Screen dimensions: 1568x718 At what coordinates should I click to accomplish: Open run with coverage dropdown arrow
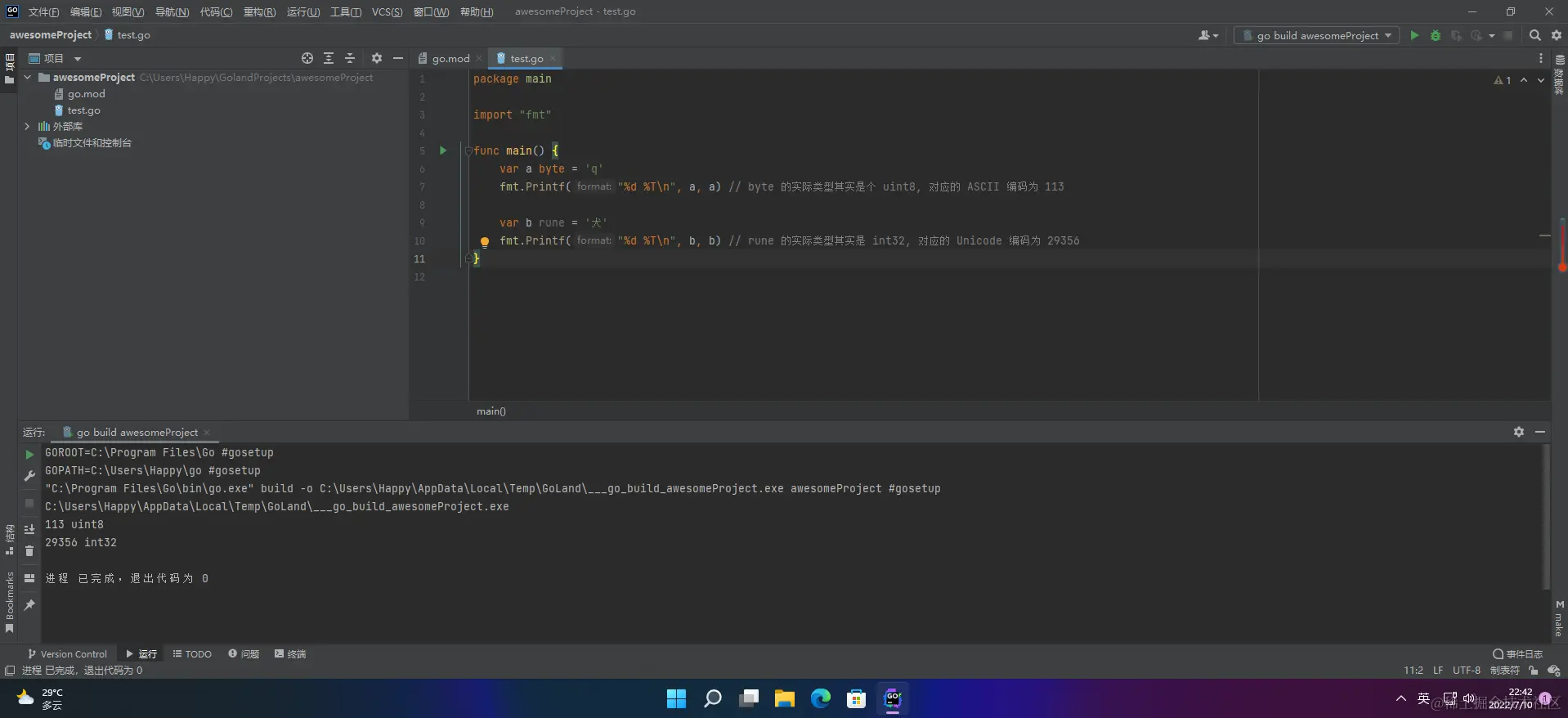pos(1492,35)
